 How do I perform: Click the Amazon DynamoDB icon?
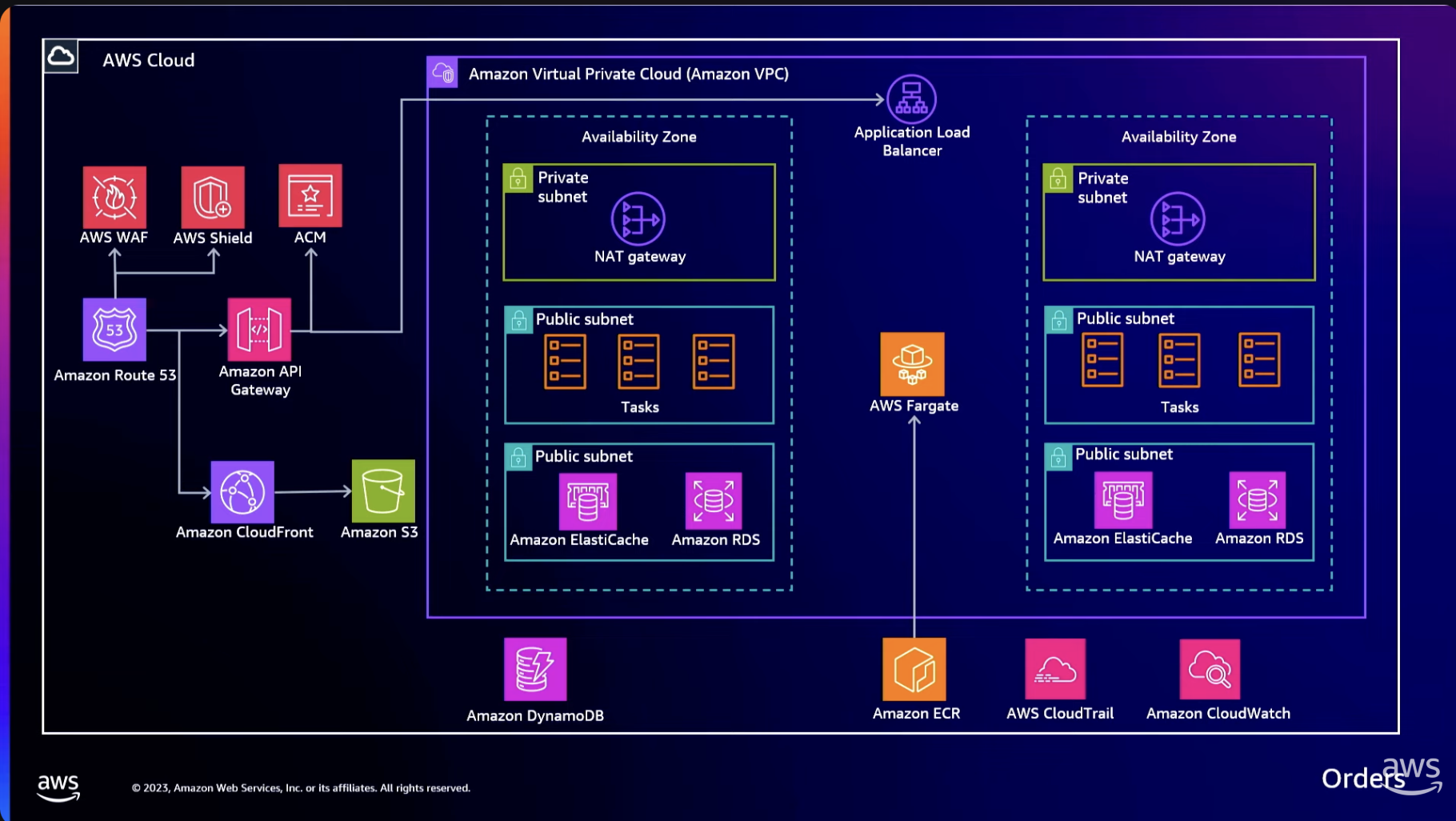(x=535, y=670)
